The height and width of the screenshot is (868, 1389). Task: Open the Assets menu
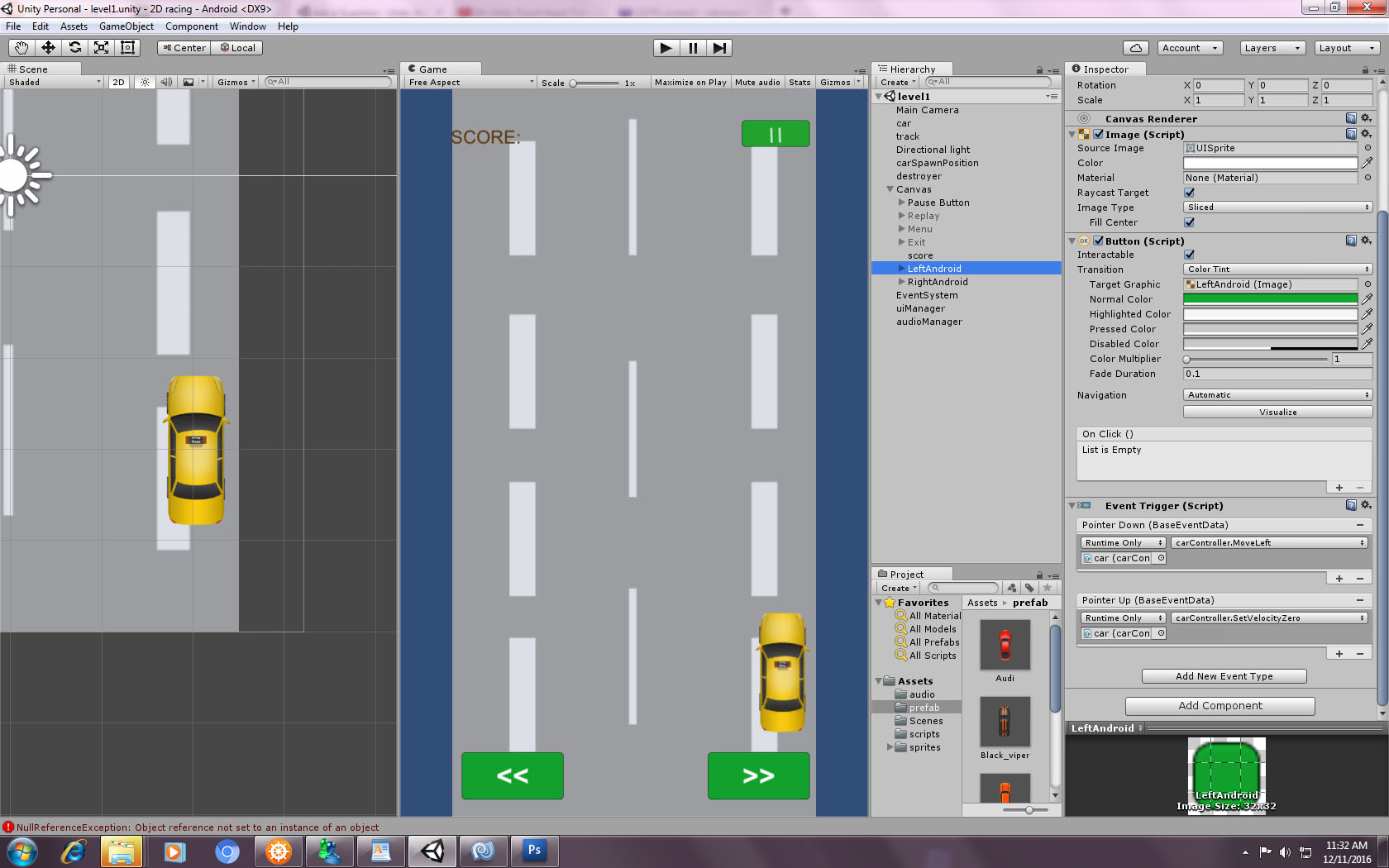click(74, 26)
